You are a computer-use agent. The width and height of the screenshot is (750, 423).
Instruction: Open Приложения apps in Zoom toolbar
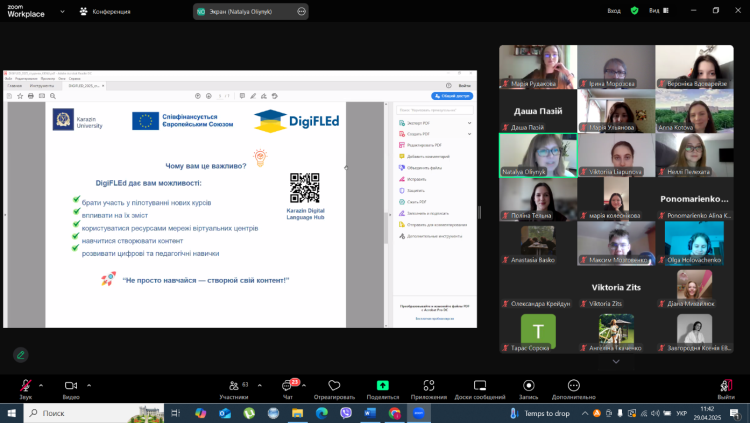[x=429, y=389]
